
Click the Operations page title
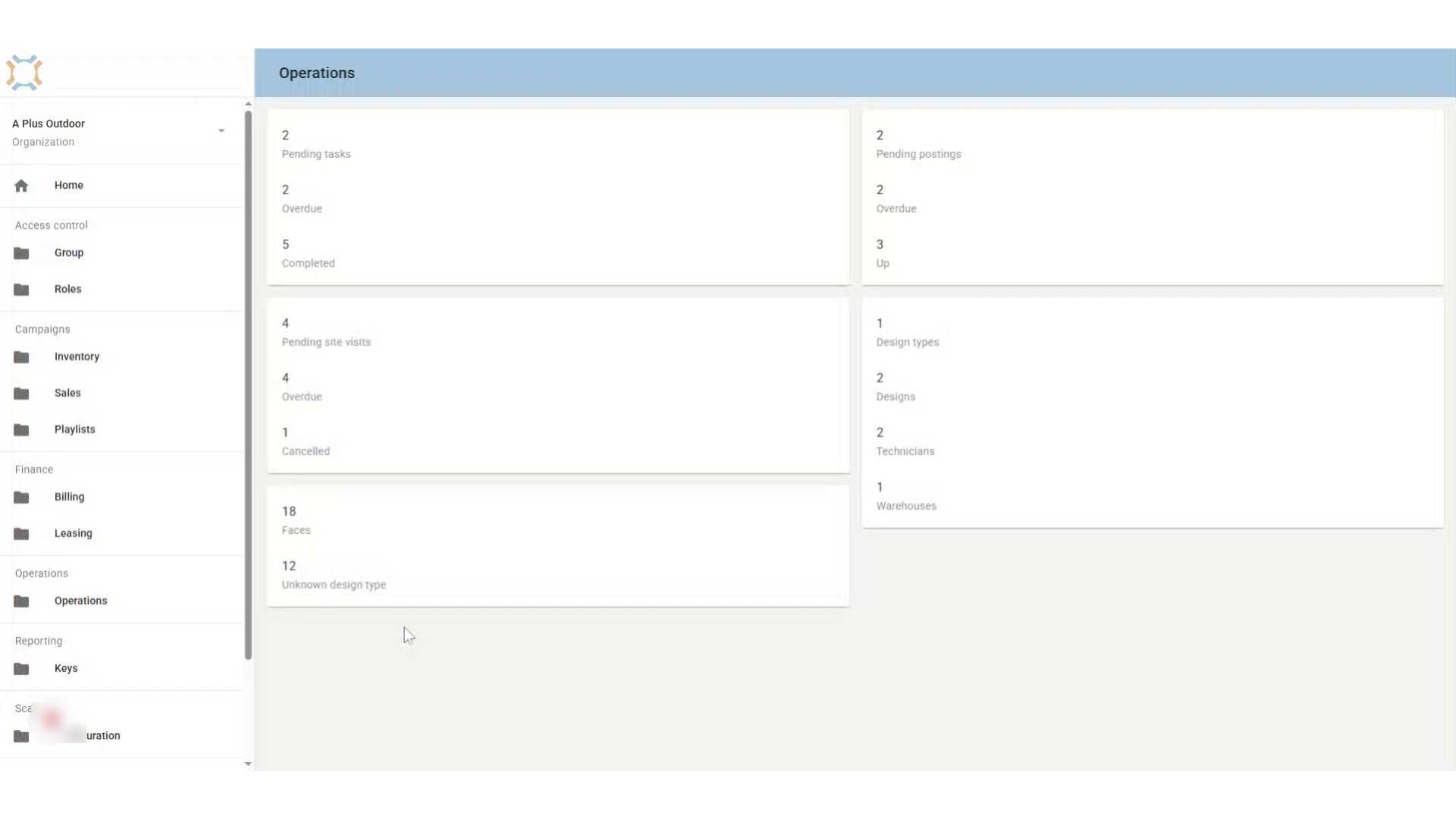click(x=316, y=73)
